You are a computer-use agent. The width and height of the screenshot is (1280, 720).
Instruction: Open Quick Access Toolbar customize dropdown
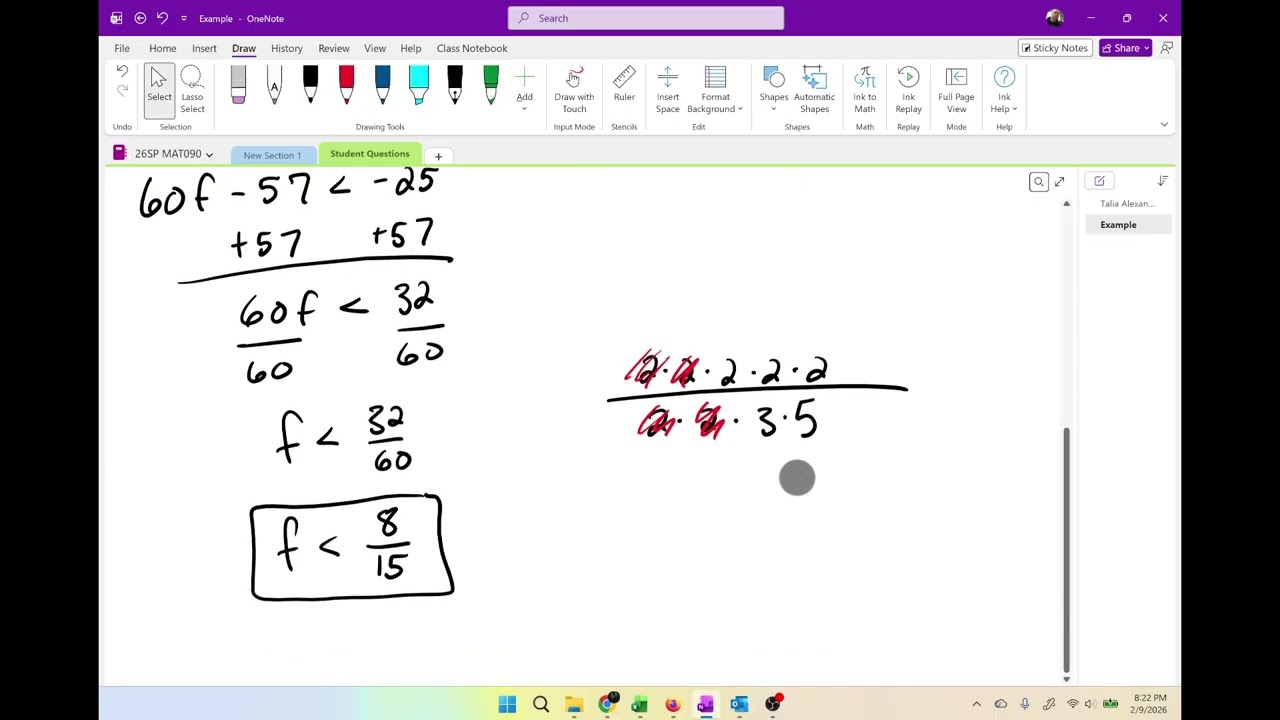pyautogui.click(x=183, y=18)
